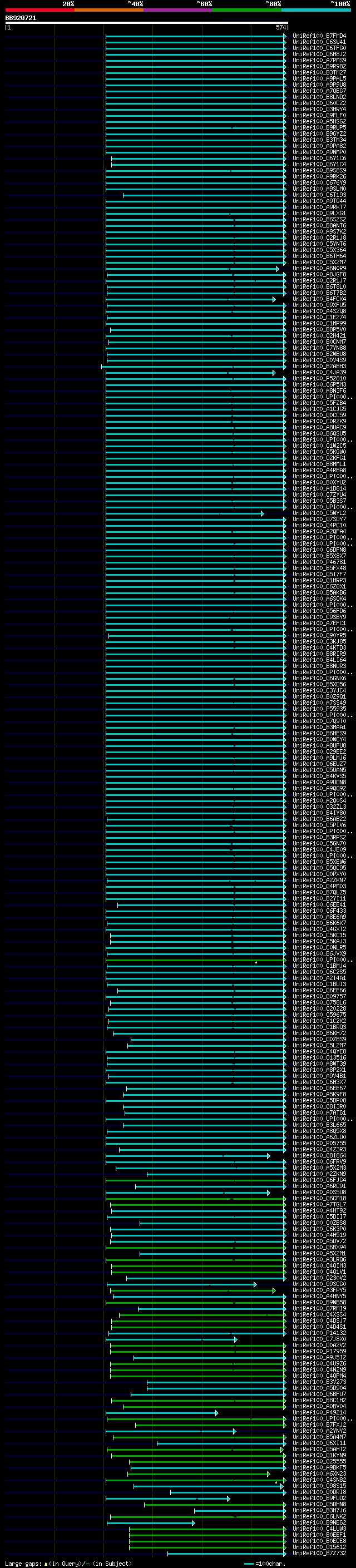Open hit UniRef100_B9R982
The height and width of the screenshot is (1568, 356).
[319, 66]
